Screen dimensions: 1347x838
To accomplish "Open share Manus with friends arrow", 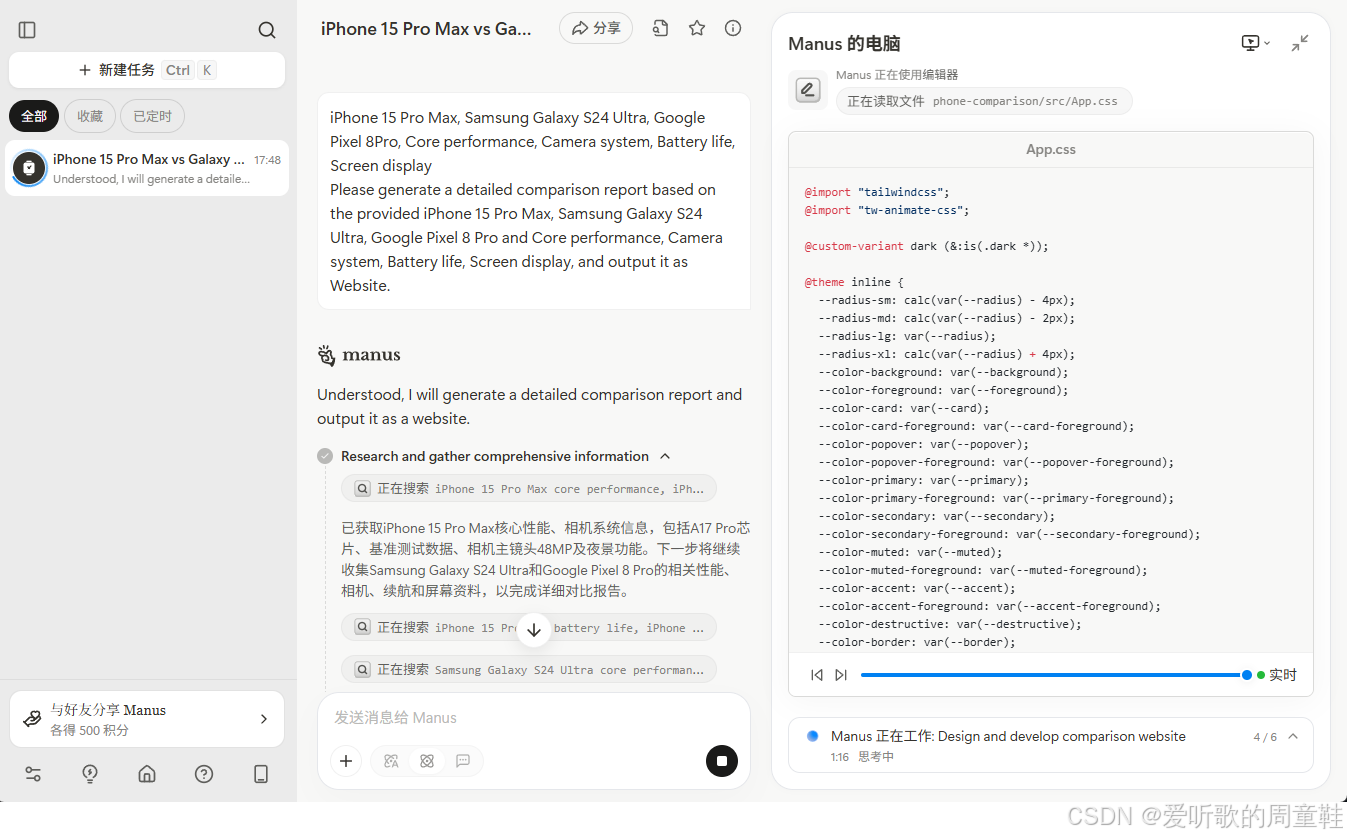I will (x=264, y=719).
